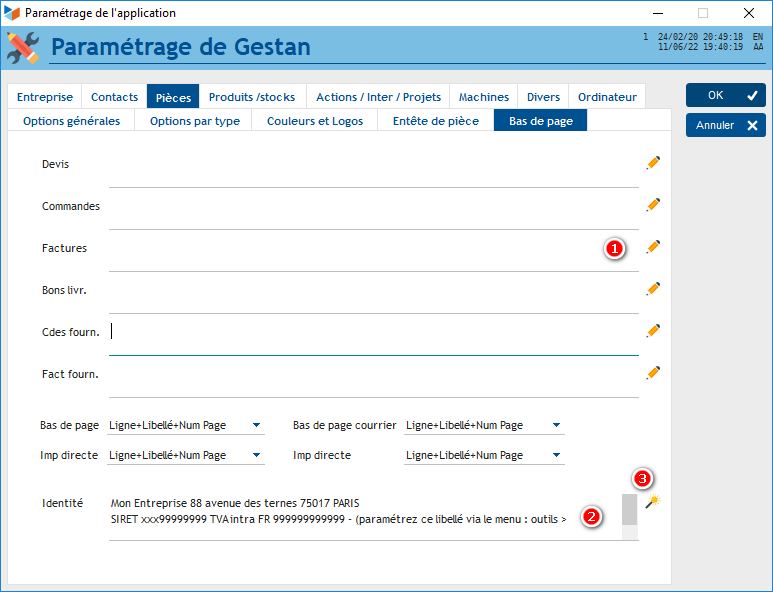
Task: Expand the left Imp directe dropdown
Action: 256,456
